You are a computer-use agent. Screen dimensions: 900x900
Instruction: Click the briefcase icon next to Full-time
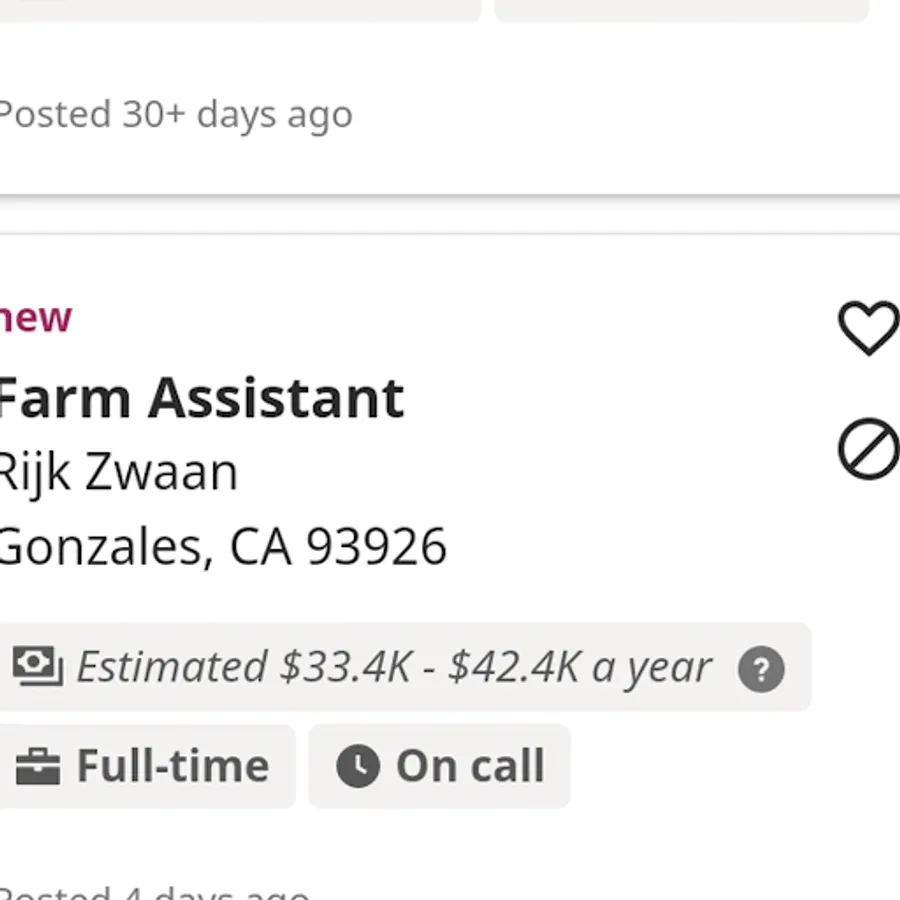[38, 767]
